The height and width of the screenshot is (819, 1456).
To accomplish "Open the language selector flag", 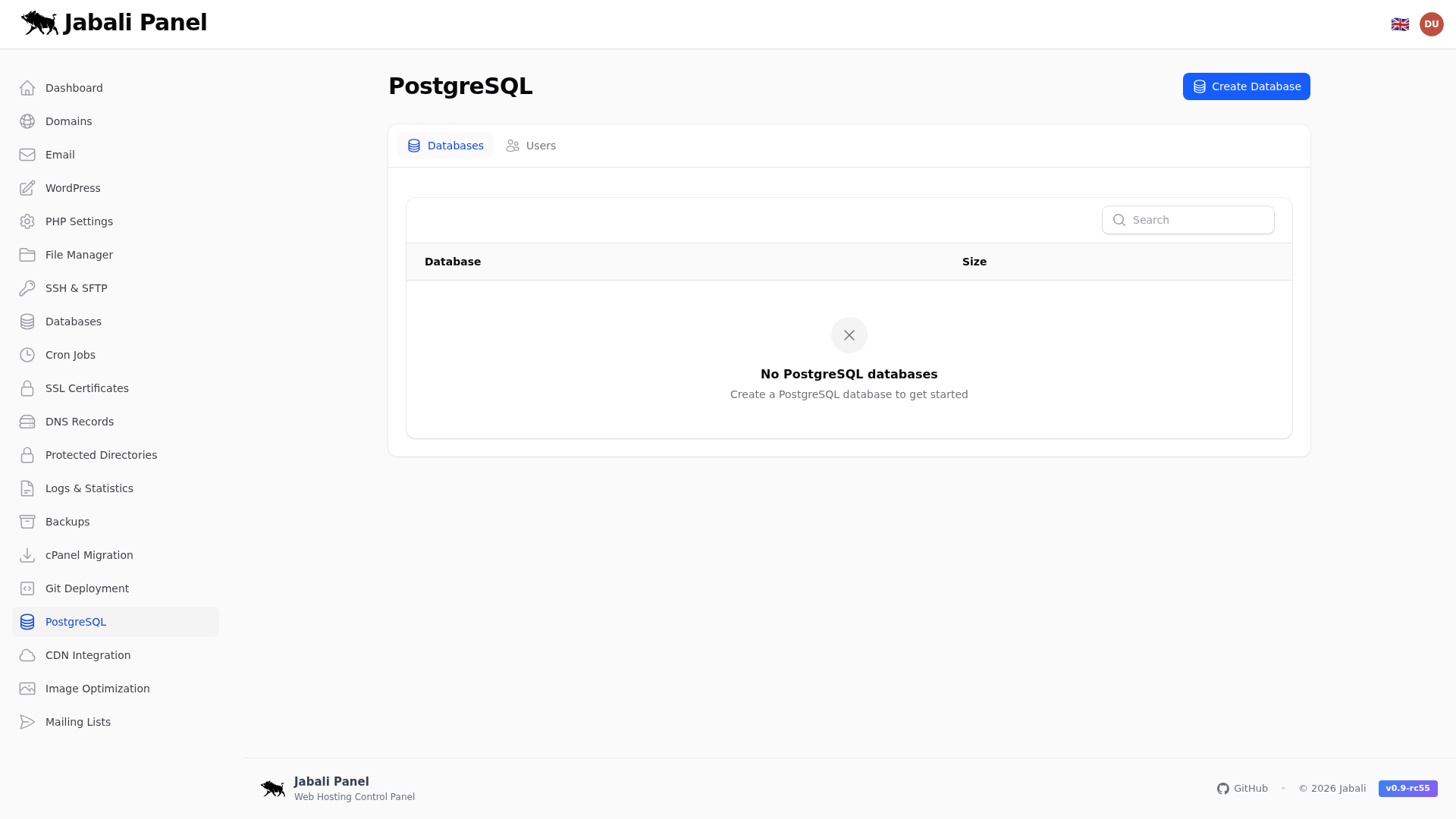I will tap(1401, 24).
